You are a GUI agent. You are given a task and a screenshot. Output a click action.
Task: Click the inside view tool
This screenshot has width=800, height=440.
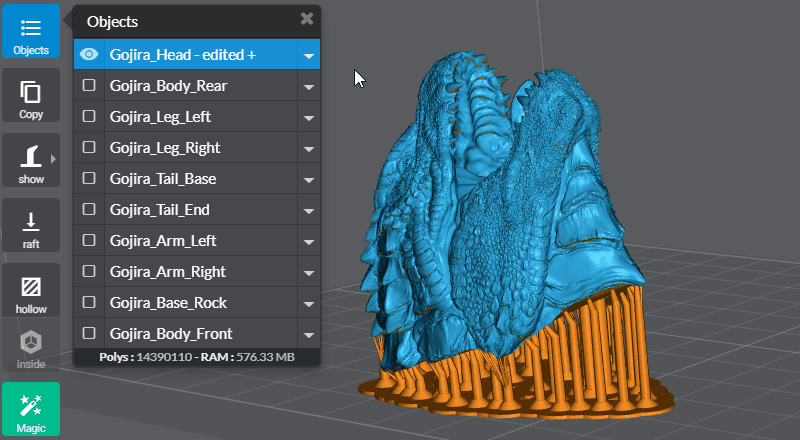(x=31, y=346)
